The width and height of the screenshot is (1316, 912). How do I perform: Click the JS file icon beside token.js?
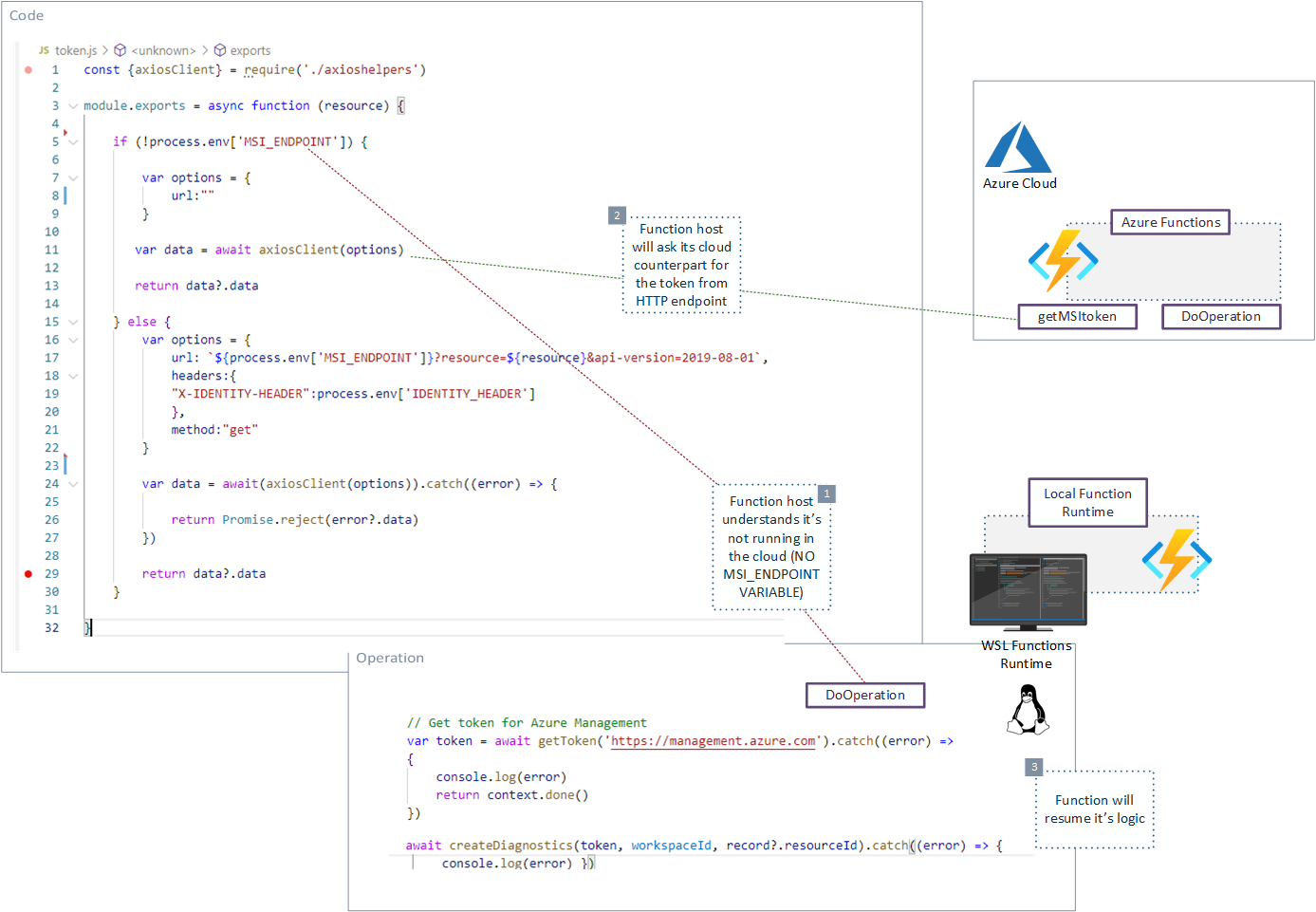tap(44, 50)
